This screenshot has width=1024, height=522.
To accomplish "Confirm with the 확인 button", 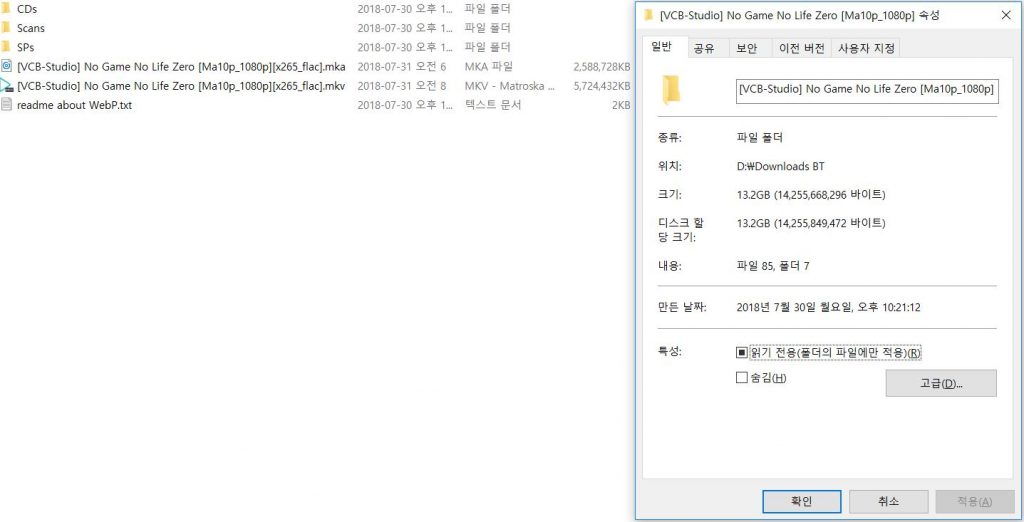I will pyautogui.click(x=801, y=502).
